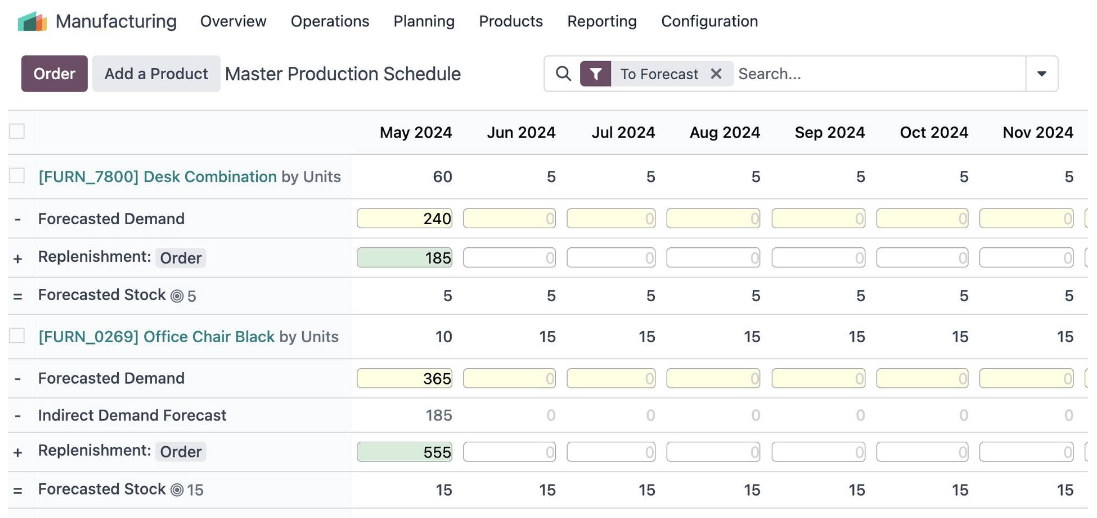Edit Office Chair May forecasted demand 365
This screenshot has width=1097, height=518.
tap(404, 378)
